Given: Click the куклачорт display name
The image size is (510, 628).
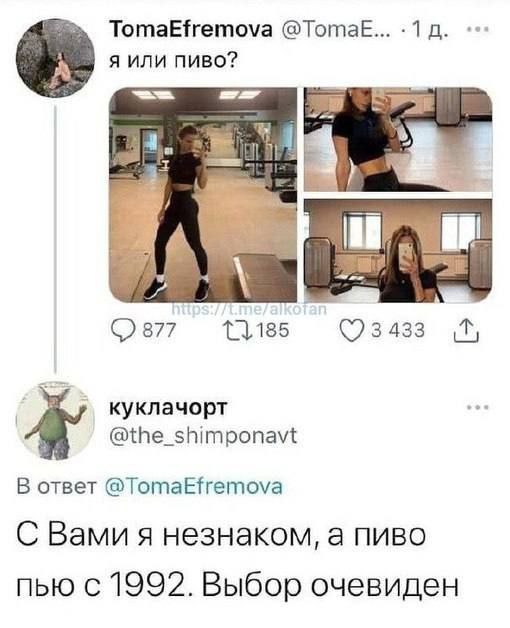Looking at the screenshot, I should pos(168,407).
